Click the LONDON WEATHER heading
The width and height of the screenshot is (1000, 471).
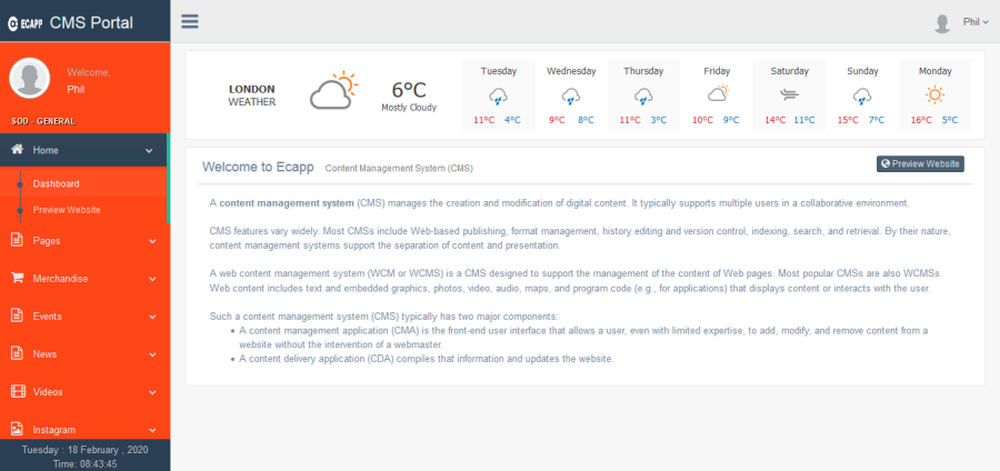(x=252, y=95)
